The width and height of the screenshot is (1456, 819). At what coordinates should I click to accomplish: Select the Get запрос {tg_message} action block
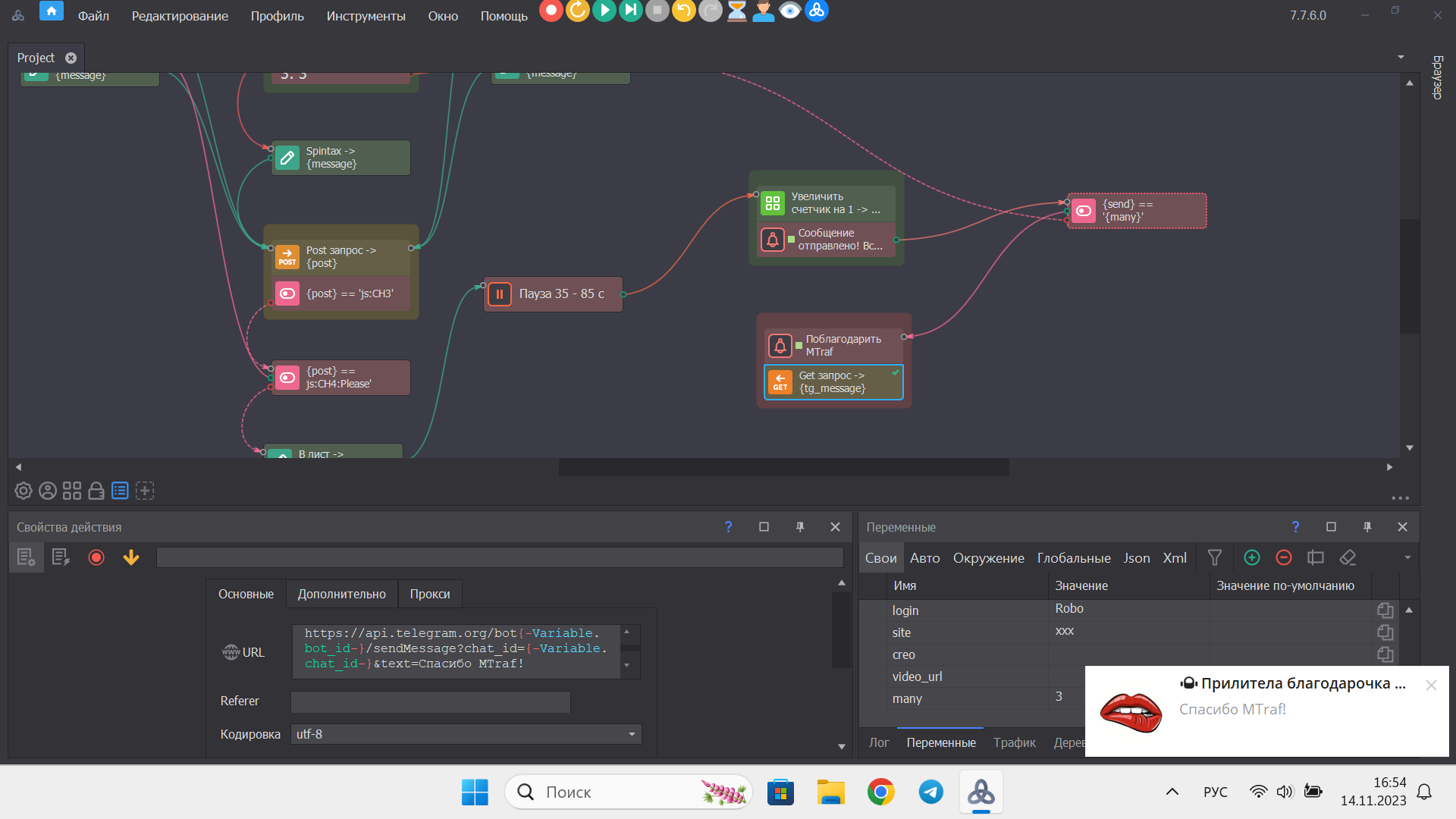833,382
